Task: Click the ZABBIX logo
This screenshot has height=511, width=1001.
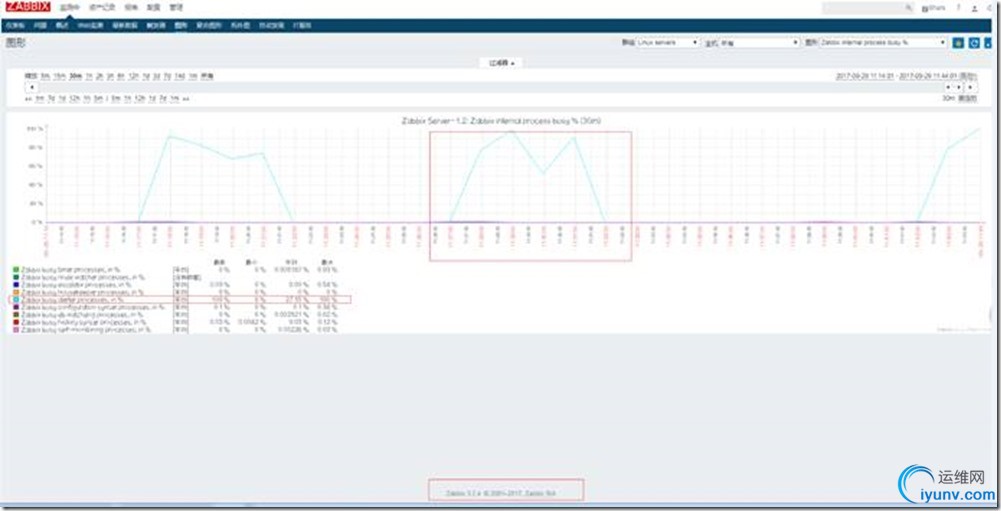Action: click(x=28, y=7)
